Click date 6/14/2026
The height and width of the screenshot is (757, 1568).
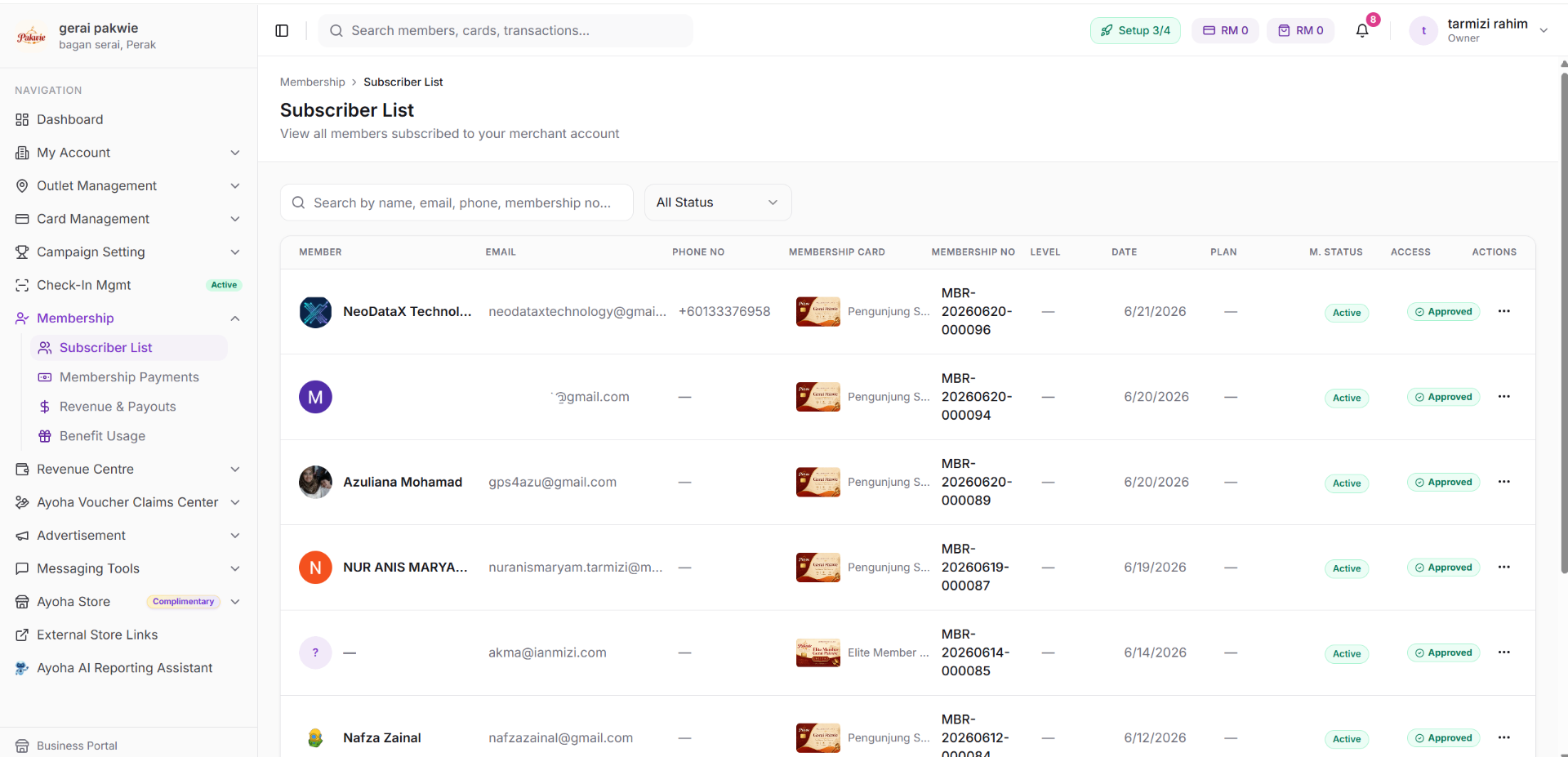(1155, 652)
